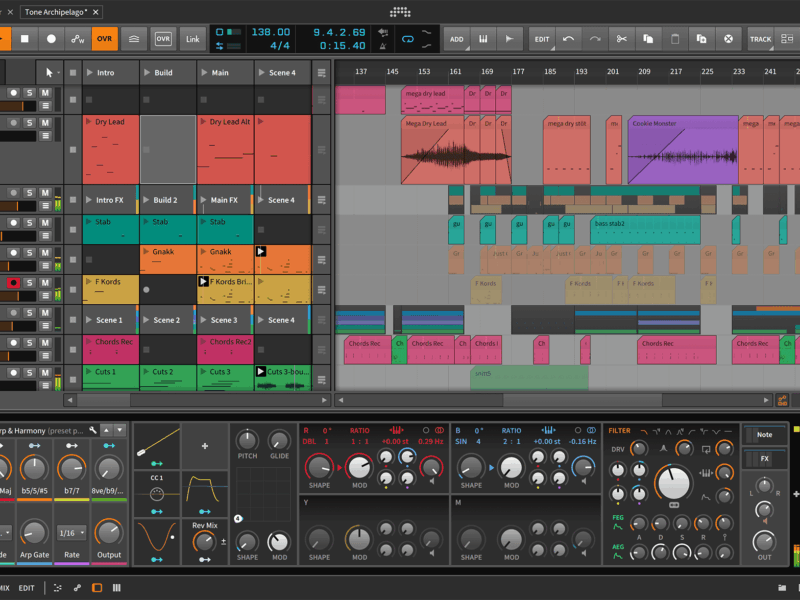This screenshot has height=600, width=800.
Task: Open the ADD menu dropdown
Action: pyautogui.click(x=457, y=39)
